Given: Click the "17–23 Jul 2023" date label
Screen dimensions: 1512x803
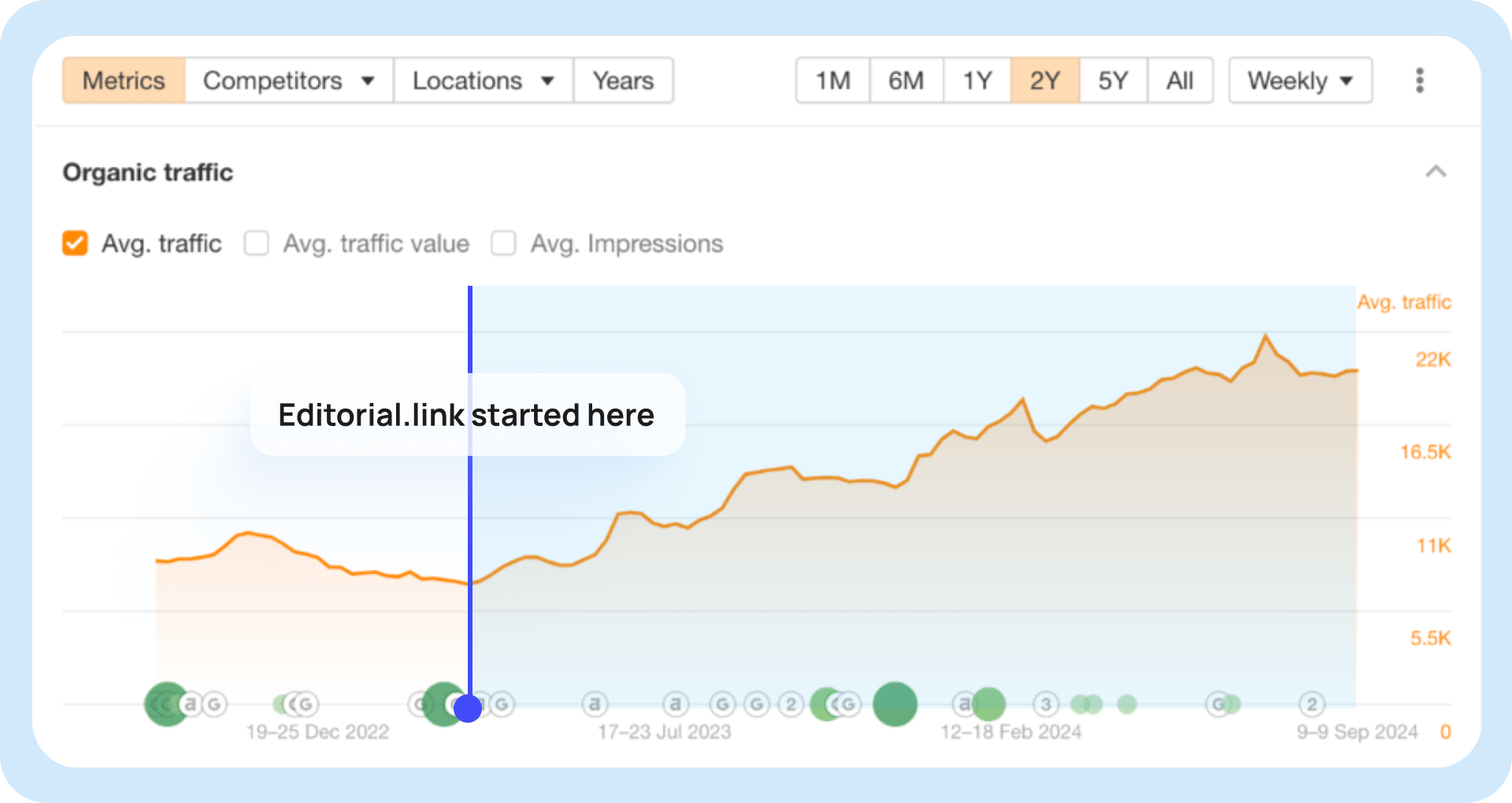Looking at the screenshot, I should (x=665, y=732).
